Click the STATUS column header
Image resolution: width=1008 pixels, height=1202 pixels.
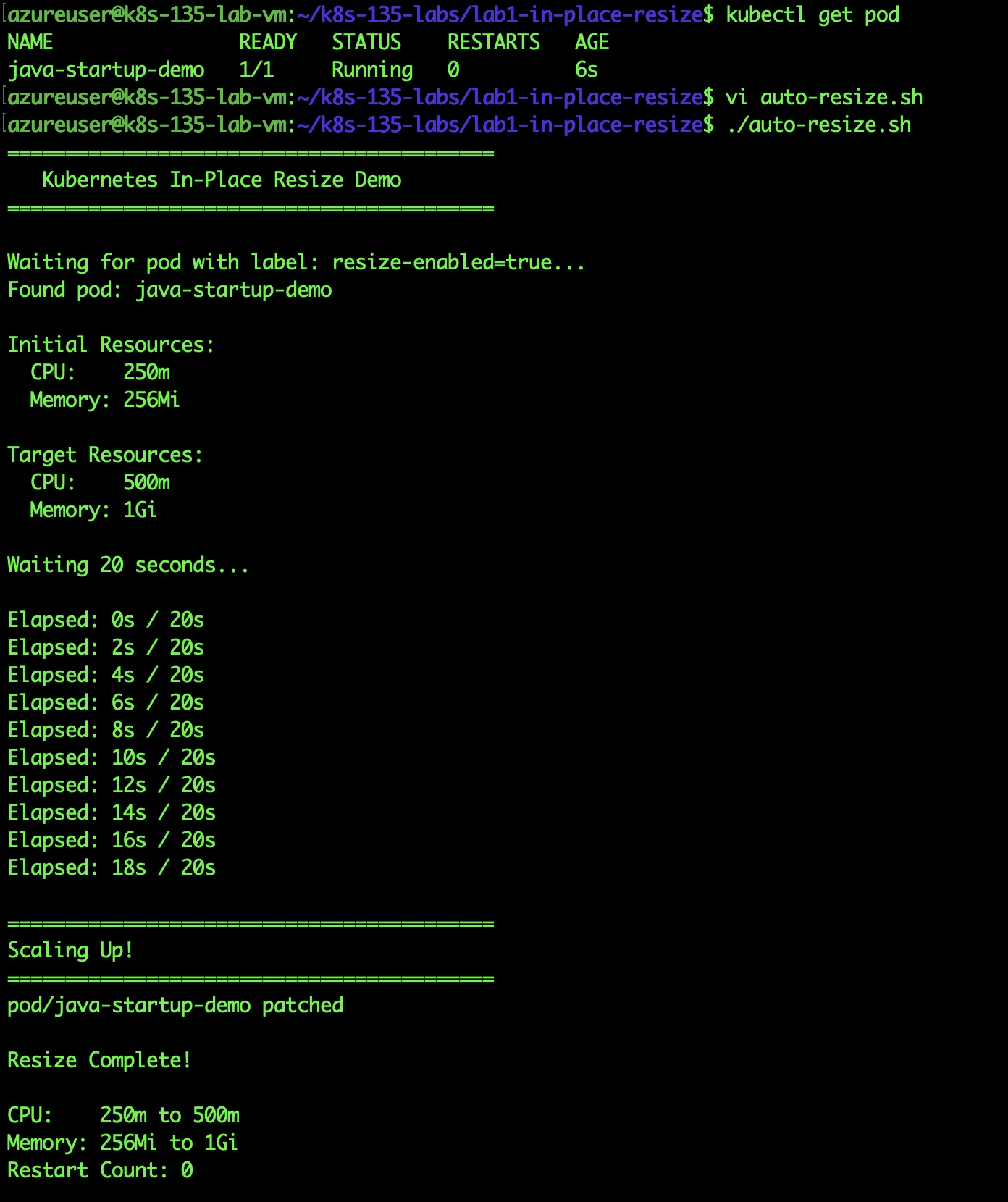366,42
